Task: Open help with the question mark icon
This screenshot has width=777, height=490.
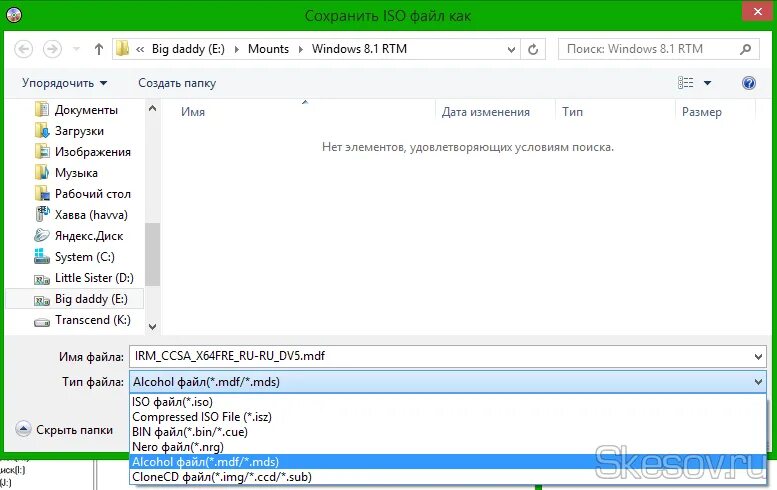Action: tap(749, 83)
